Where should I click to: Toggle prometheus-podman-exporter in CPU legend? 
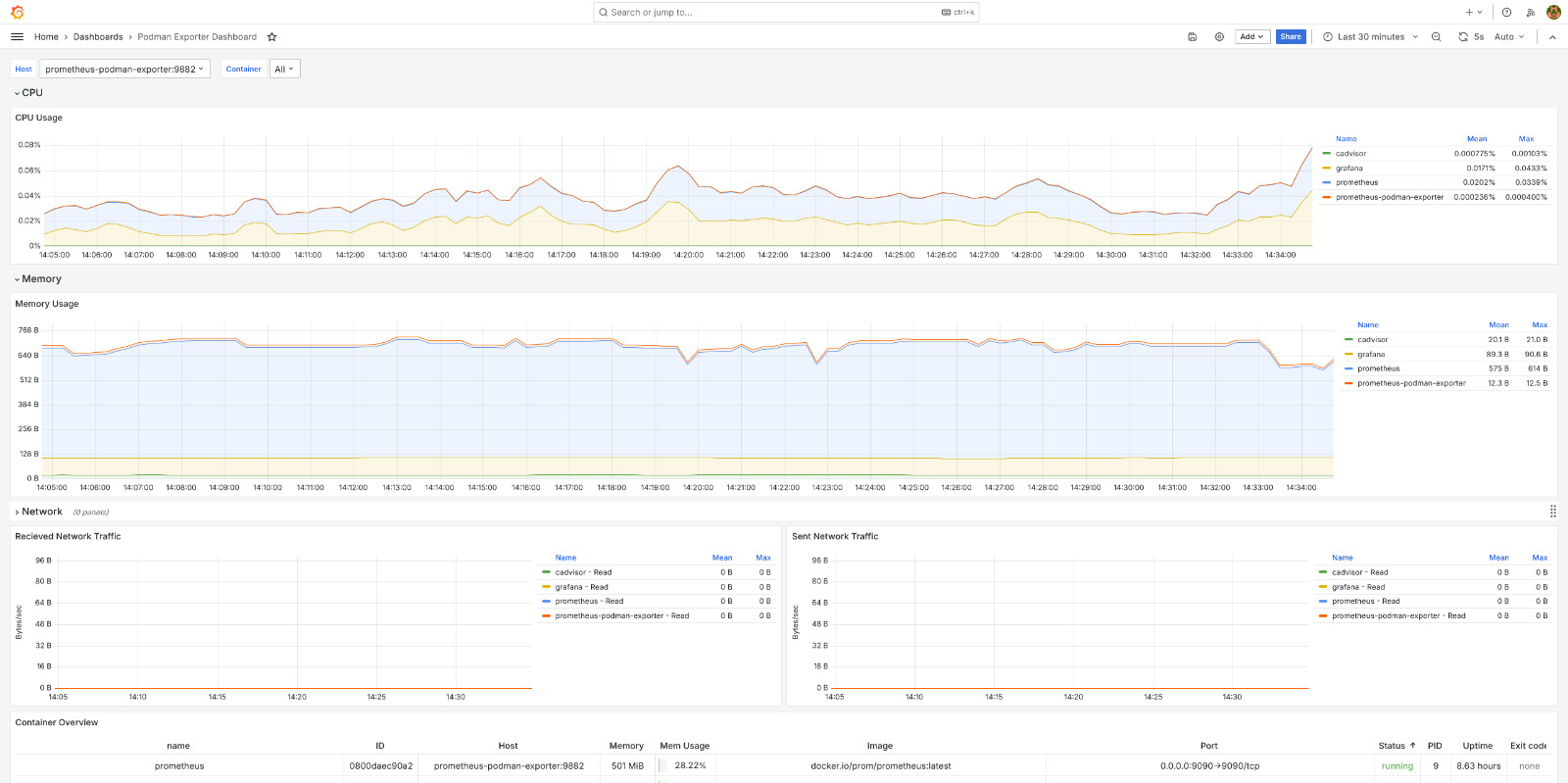1390,197
